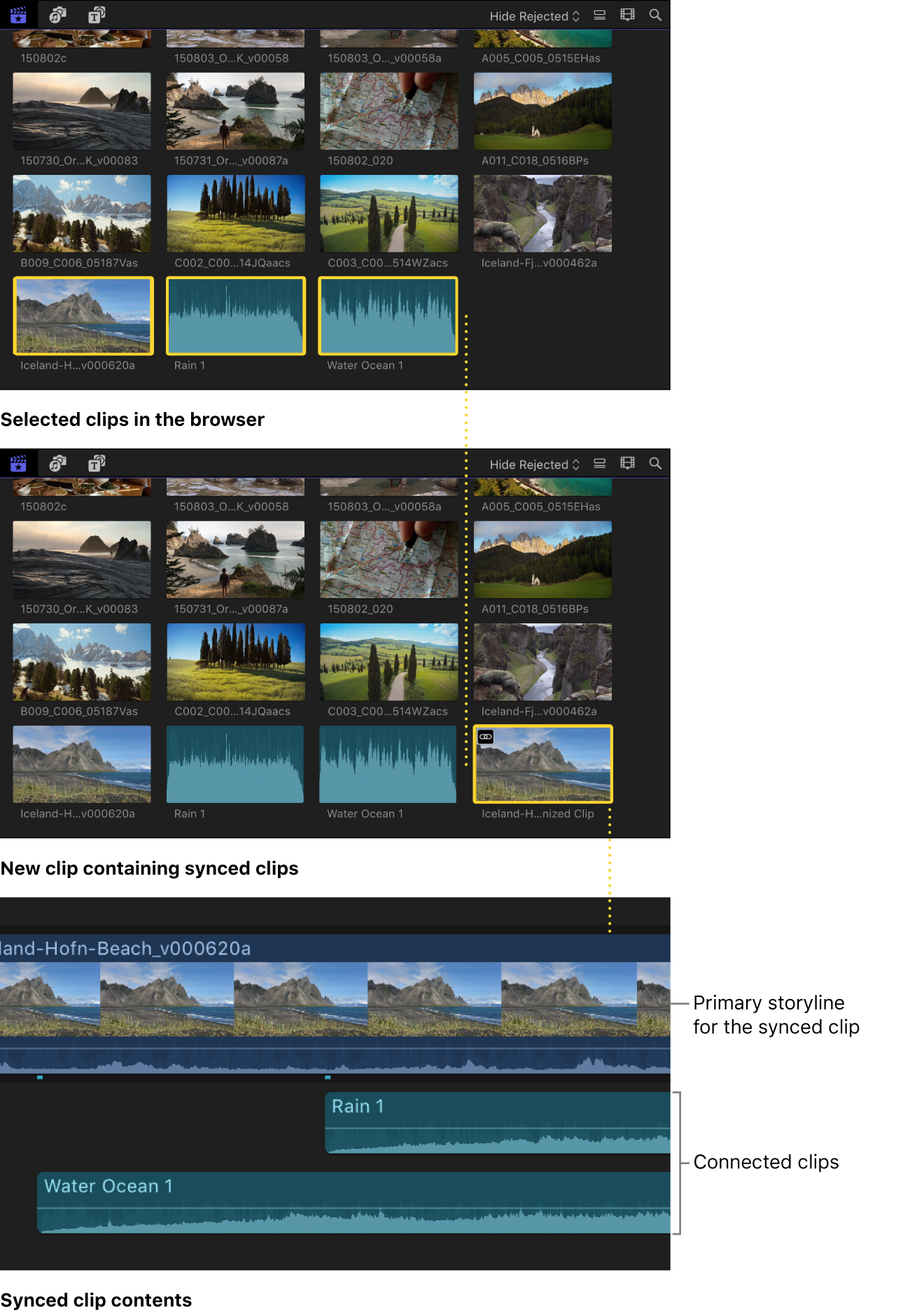The width and height of the screenshot is (903, 1316).
Task: Click the search icon in upper browser
Action: pyautogui.click(x=655, y=15)
